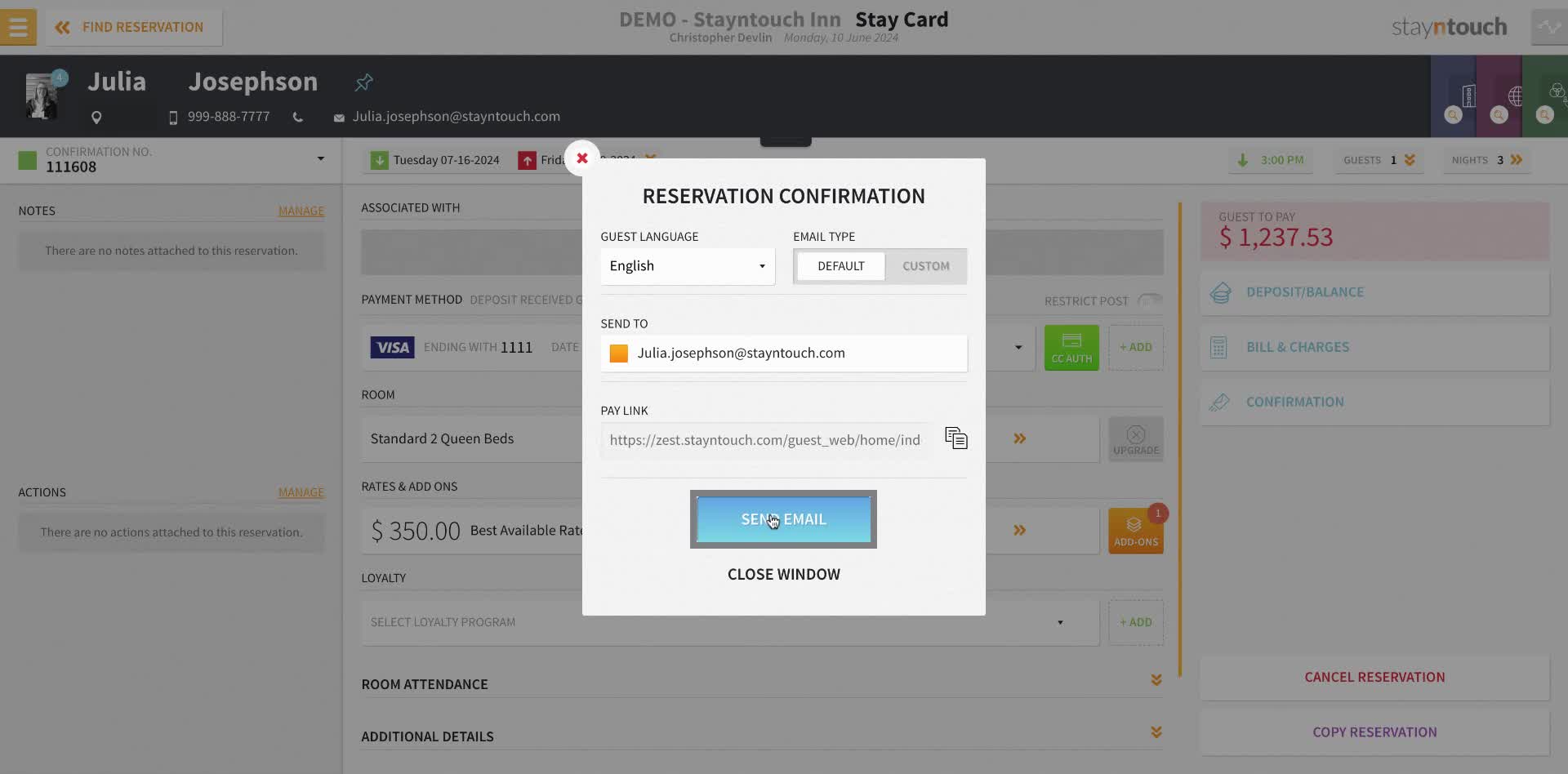The width and height of the screenshot is (1568, 774).
Task: Close the Reservation Confirmation dialog with red X
Action: point(582,158)
